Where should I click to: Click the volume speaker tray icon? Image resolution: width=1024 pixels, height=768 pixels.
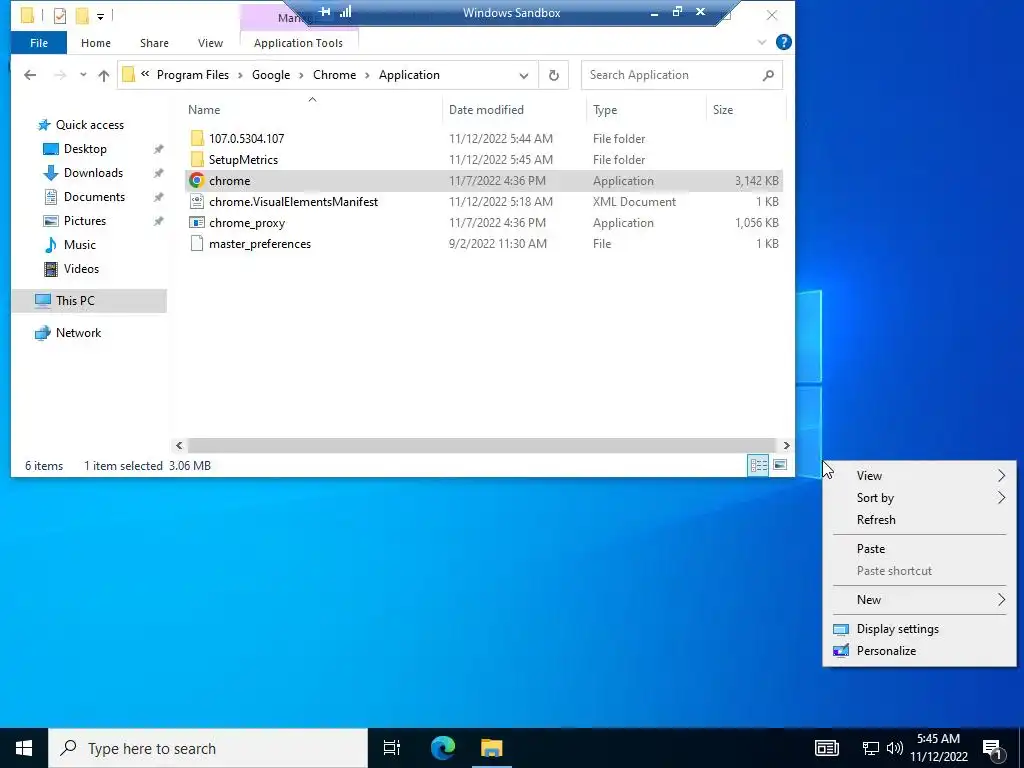pyautogui.click(x=895, y=748)
